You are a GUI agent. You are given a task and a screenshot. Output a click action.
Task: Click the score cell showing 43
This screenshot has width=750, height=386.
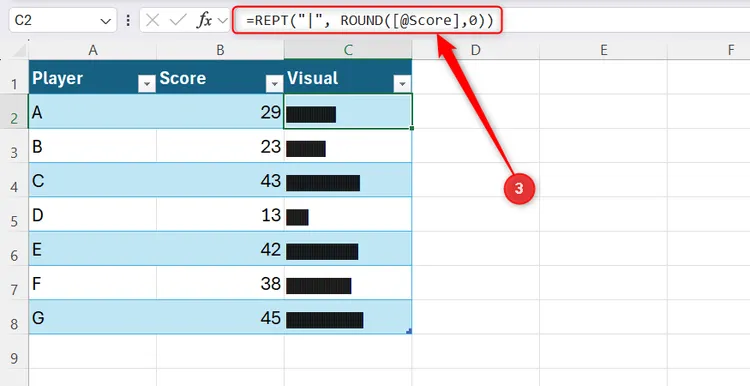click(221, 180)
